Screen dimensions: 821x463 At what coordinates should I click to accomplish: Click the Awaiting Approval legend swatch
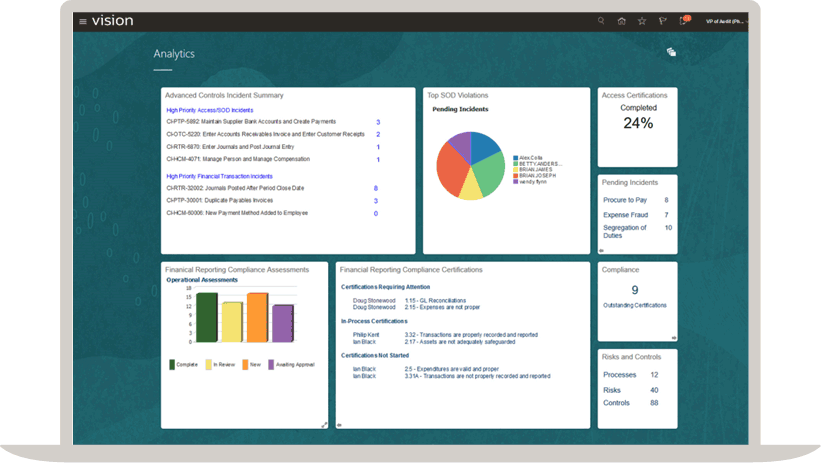272,365
